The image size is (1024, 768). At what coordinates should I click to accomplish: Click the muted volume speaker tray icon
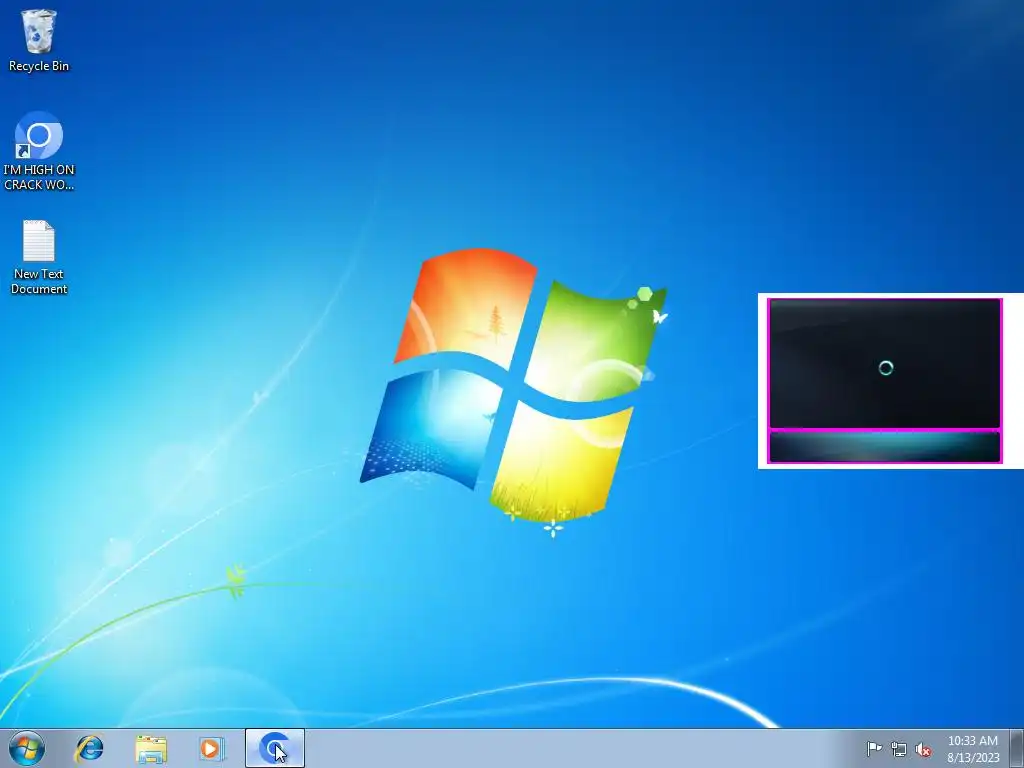click(x=923, y=749)
